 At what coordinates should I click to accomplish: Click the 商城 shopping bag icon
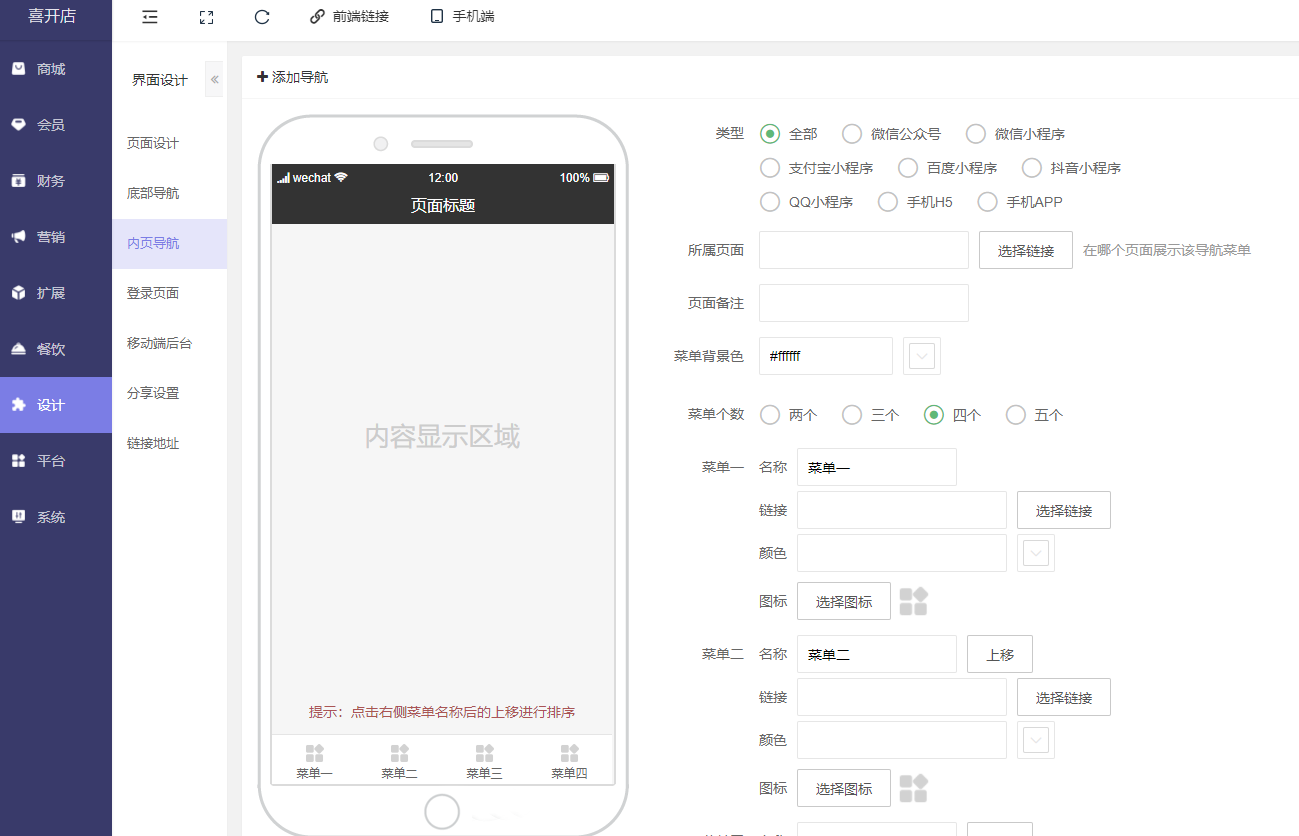click(18, 69)
